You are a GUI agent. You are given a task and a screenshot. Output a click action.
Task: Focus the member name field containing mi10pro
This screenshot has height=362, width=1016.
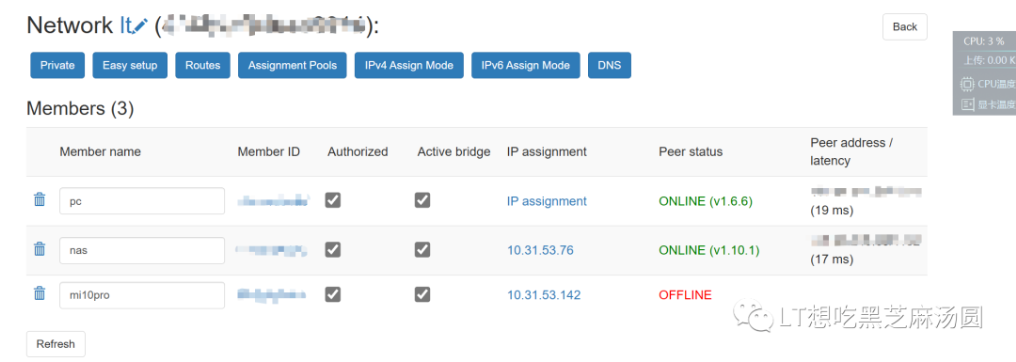pyautogui.click(x=142, y=295)
